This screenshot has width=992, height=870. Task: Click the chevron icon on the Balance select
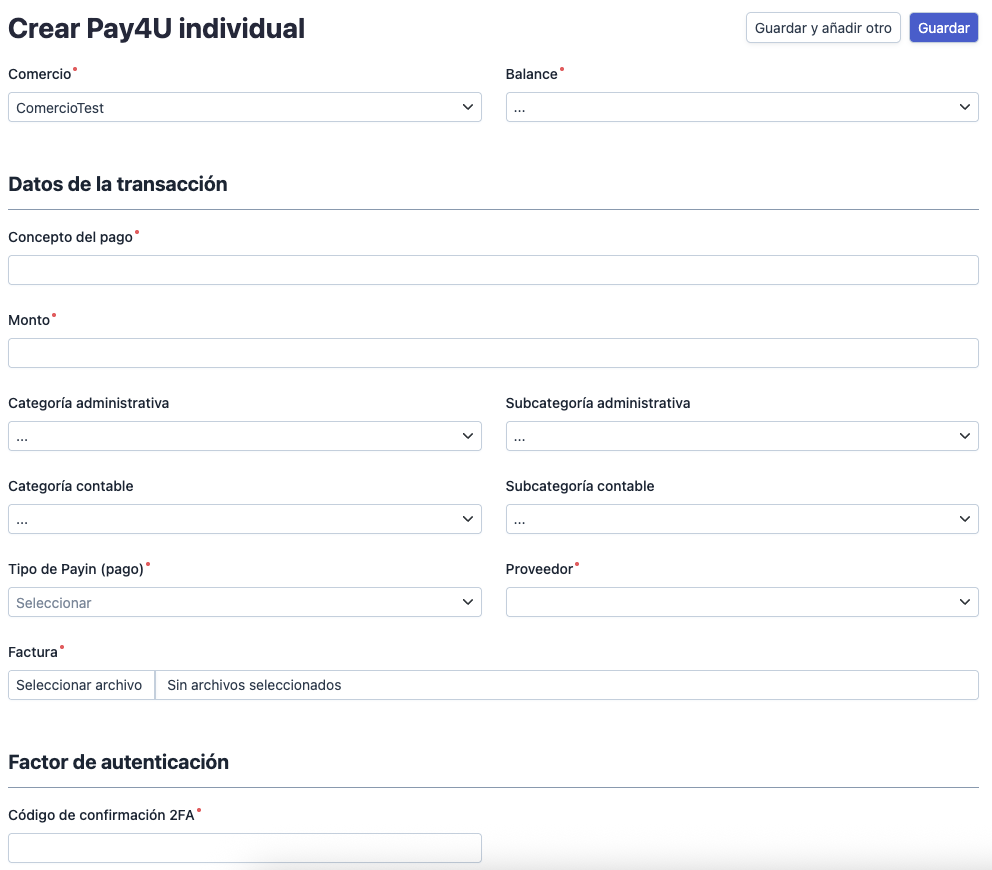coord(964,107)
